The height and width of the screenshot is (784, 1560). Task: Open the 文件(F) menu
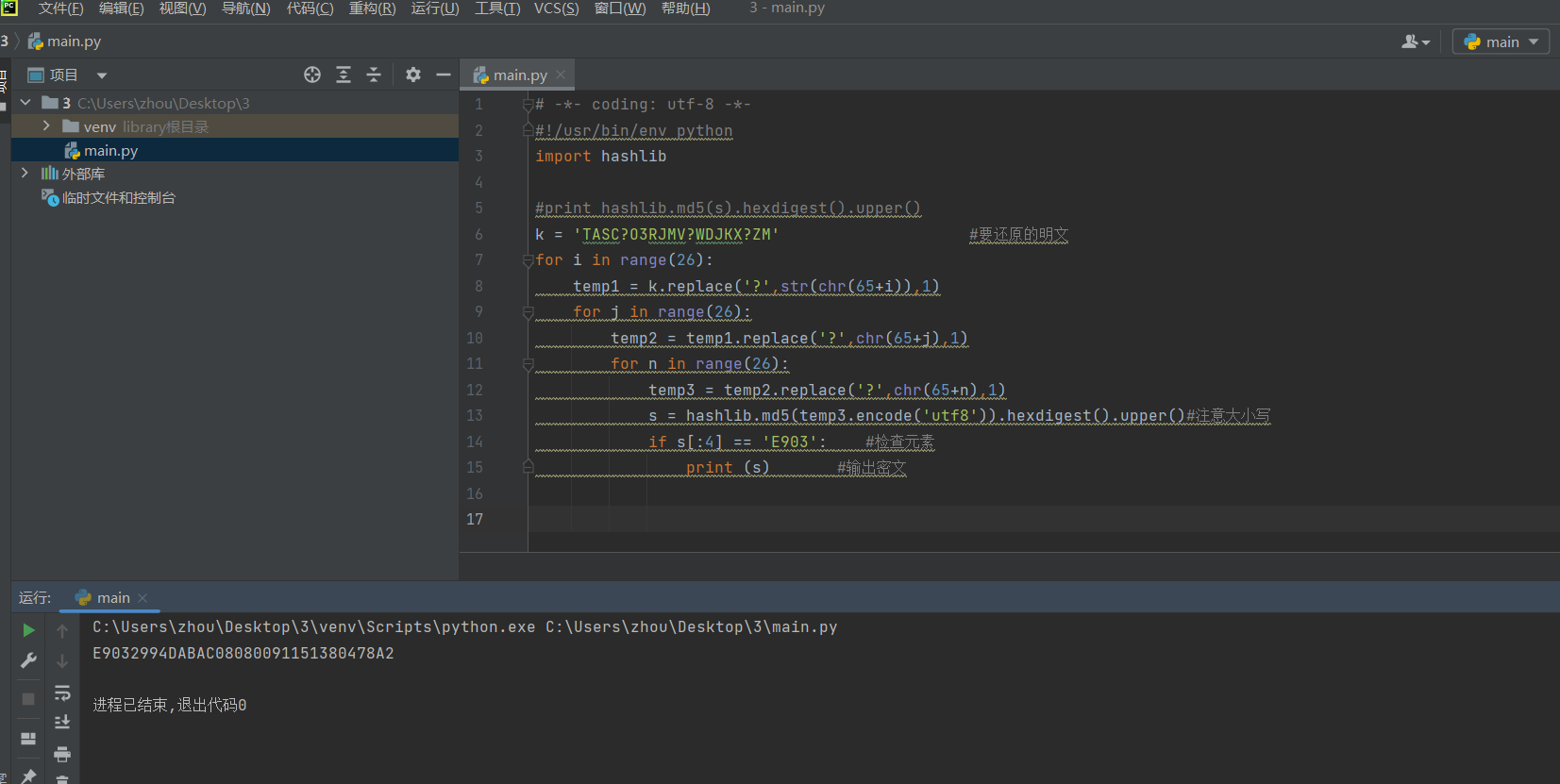60,8
